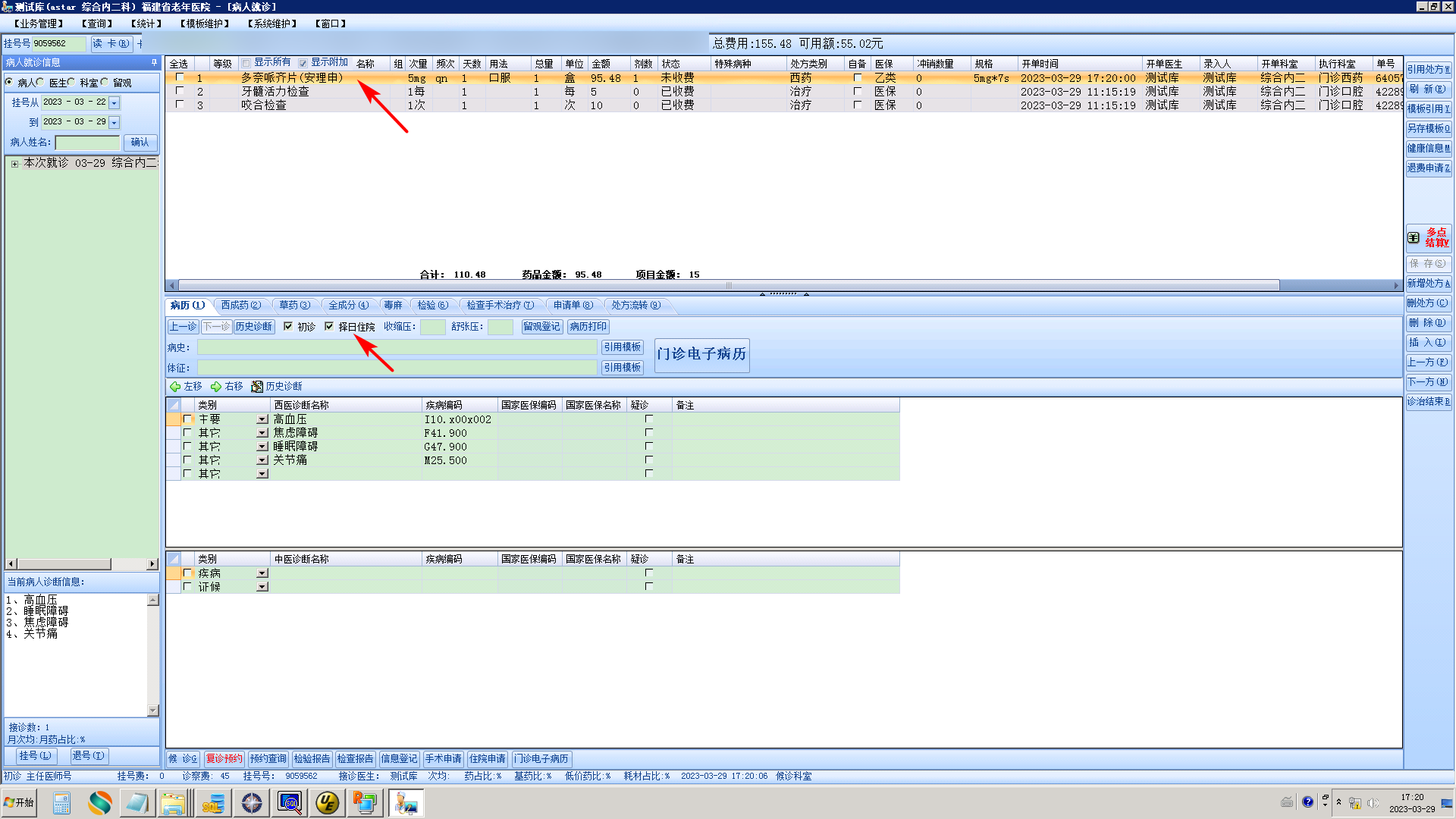The image size is (1456, 819).
Task: Open the 挂号从 start date dropdown
Action: pos(115,102)
